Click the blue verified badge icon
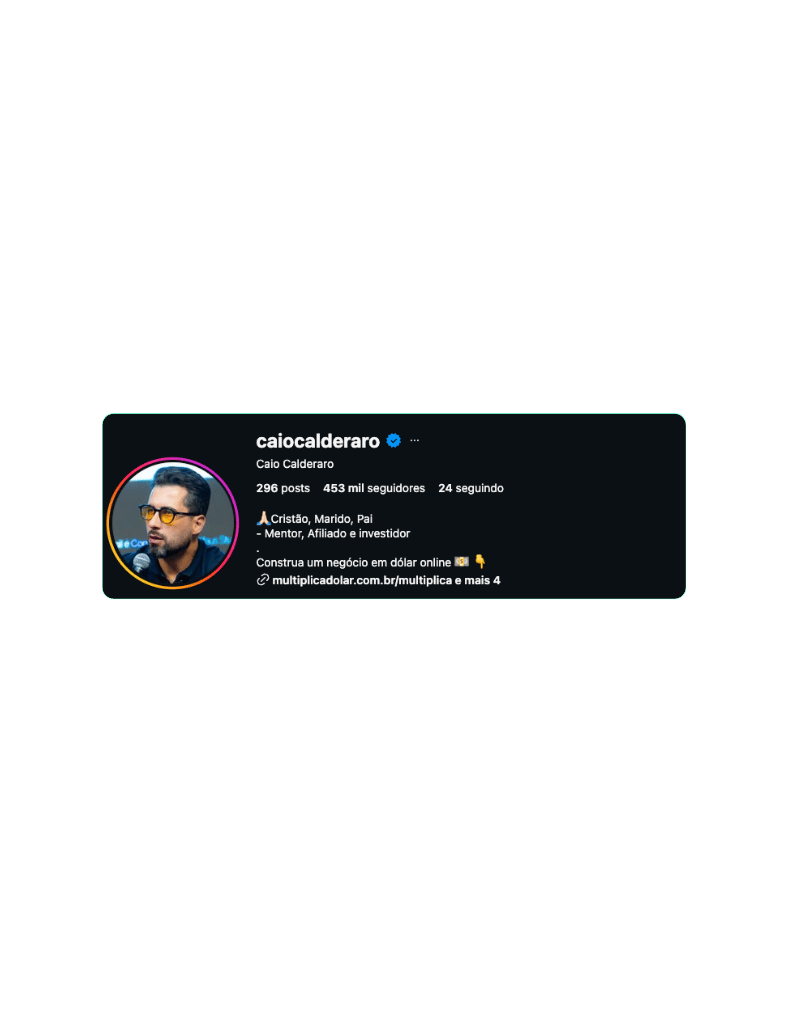 click(393, 441)
